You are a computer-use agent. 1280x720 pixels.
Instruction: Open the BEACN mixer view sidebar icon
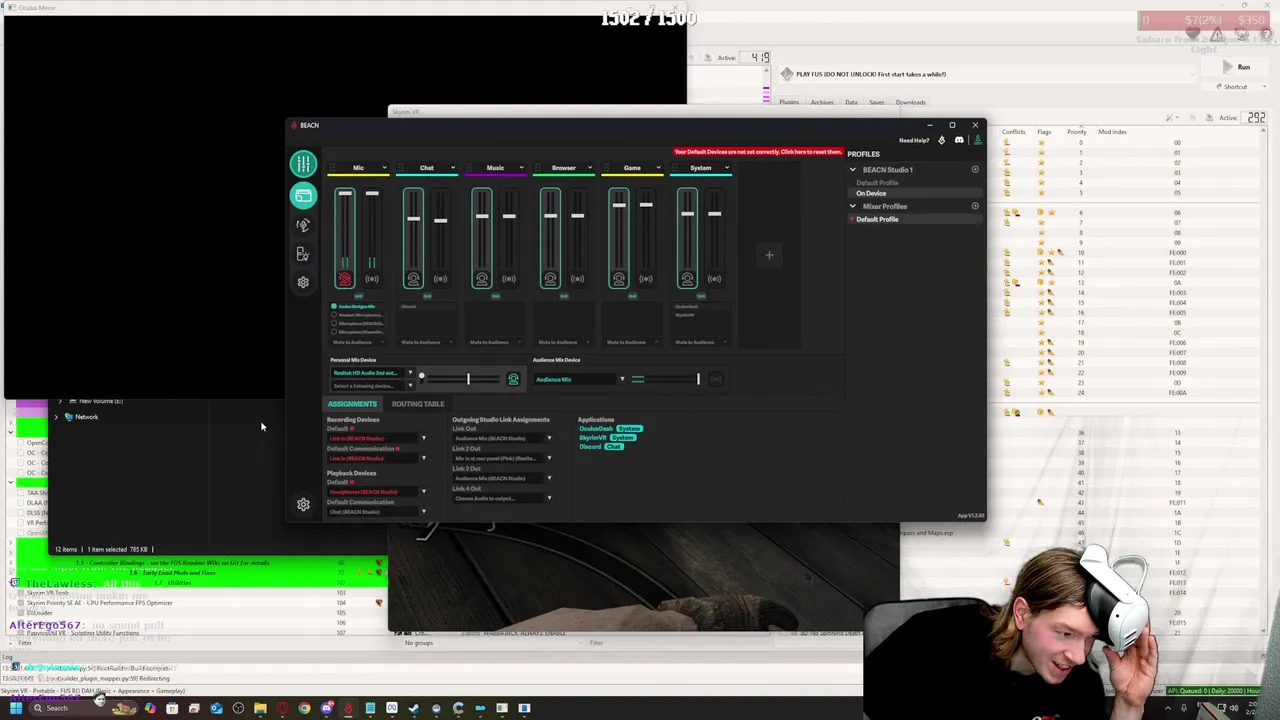point(303,163)
